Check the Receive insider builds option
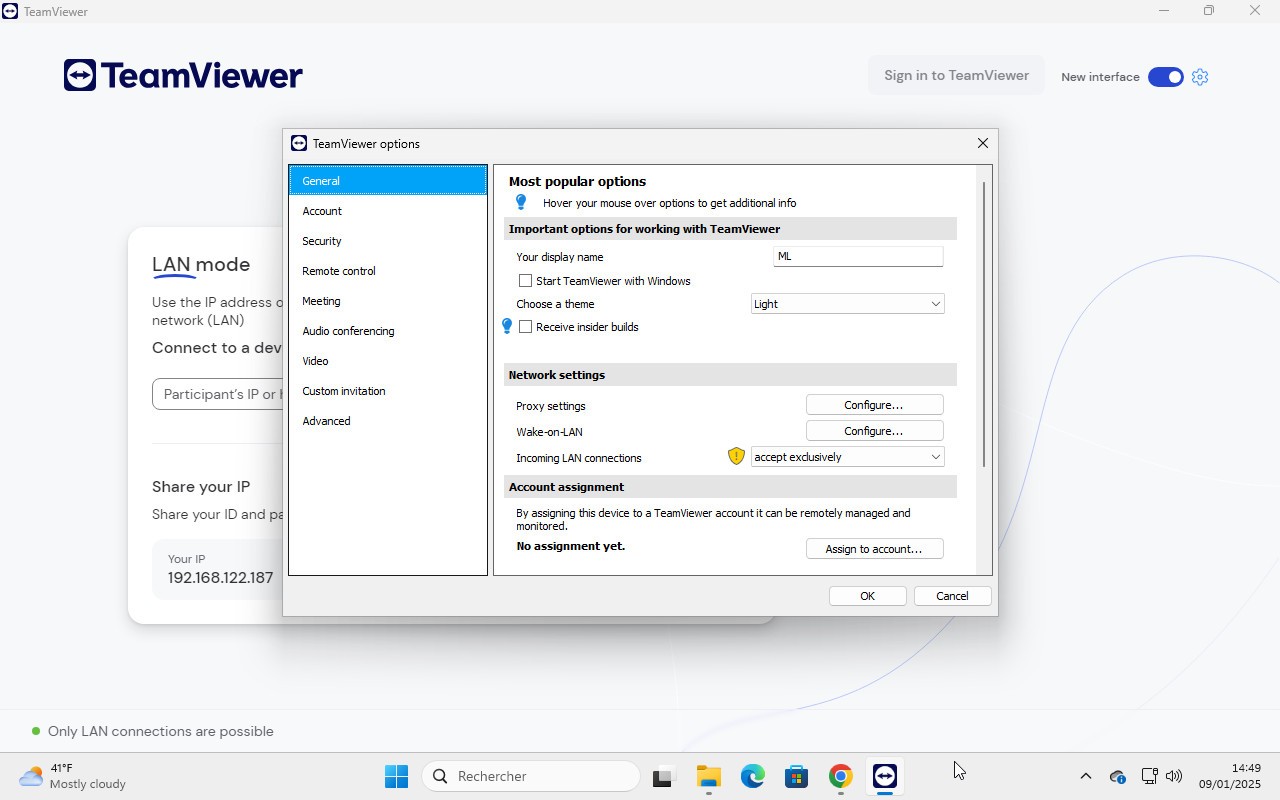Image resolution: width=1280 pixels, height=800 pixels. pos(526,327)
